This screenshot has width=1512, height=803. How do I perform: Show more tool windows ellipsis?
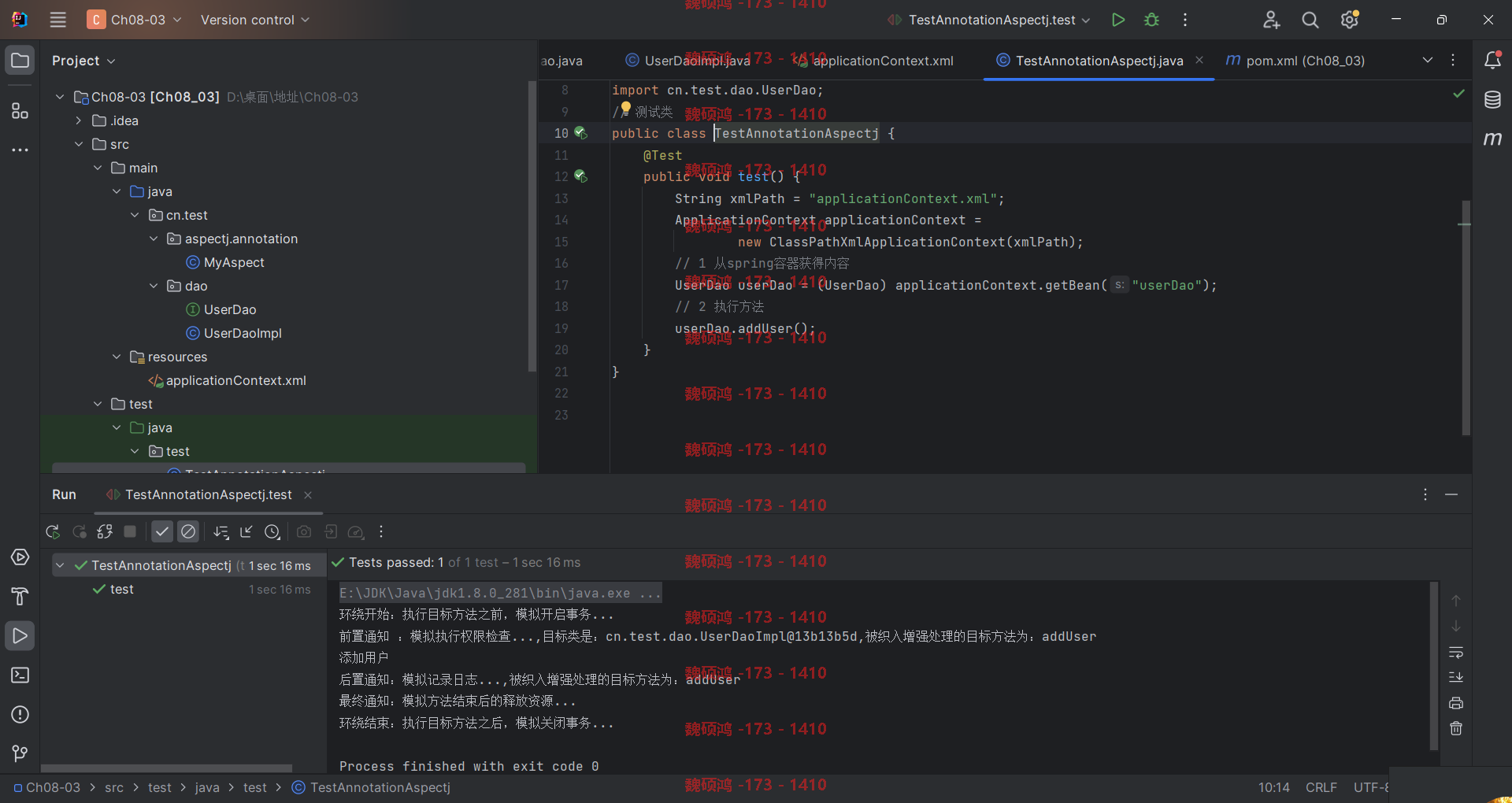tap(20, 150)
